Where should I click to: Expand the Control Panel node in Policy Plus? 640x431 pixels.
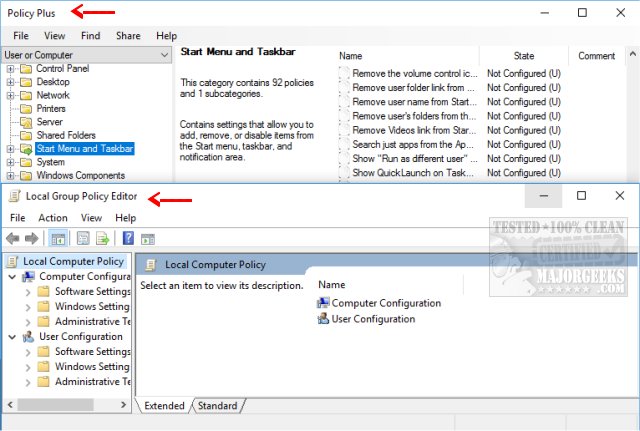[x=11, y=69]
